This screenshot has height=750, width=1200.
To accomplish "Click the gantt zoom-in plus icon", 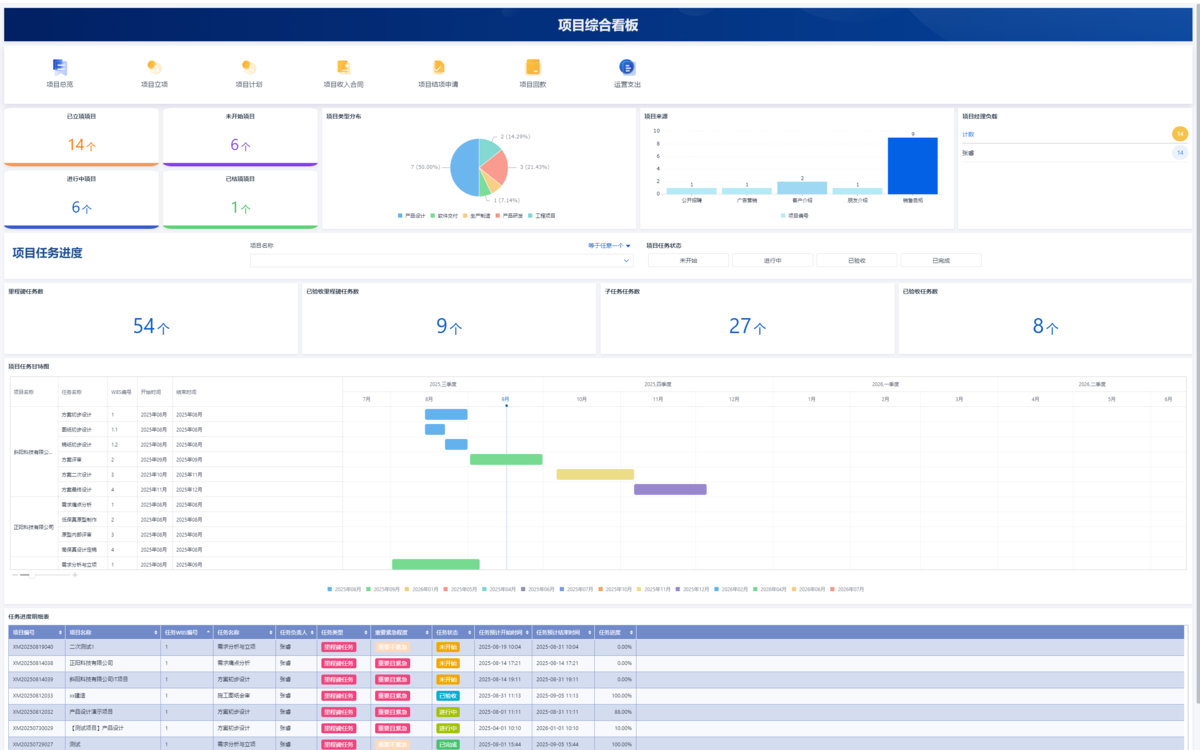I will click(x=75, y=575).
